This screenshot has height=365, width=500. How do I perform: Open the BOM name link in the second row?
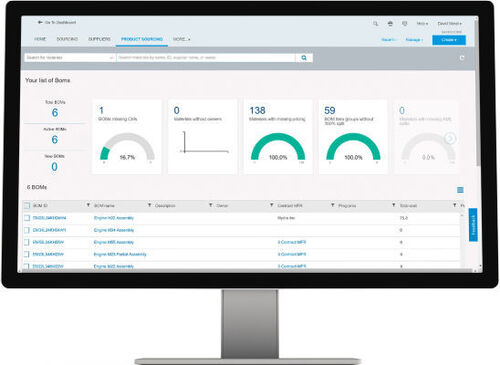tap(114, 230)
